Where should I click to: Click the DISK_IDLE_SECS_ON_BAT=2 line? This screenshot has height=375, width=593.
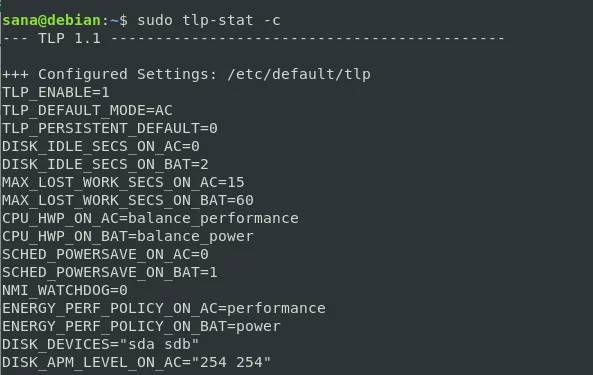coord(106,165)
